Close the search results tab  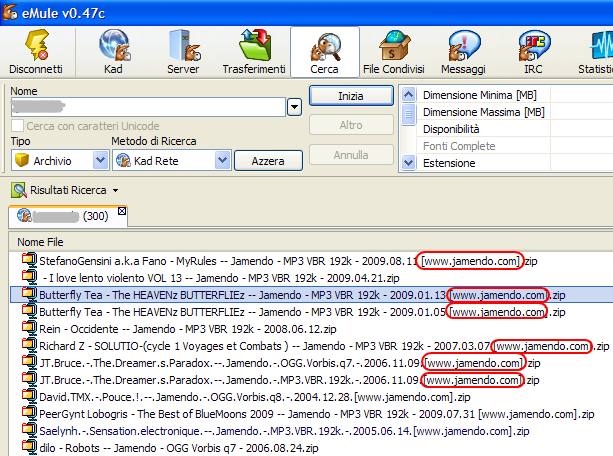click(x=122, y=211)
